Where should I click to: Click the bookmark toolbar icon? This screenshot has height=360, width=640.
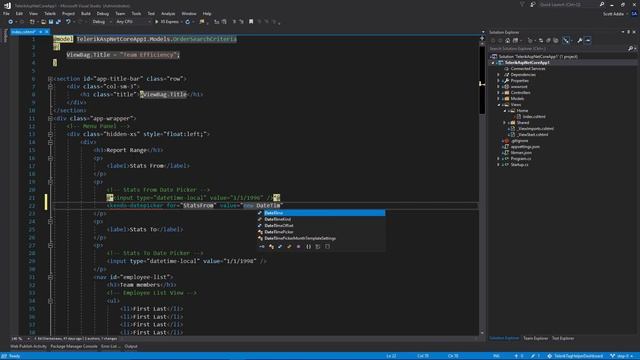point(251,22)
